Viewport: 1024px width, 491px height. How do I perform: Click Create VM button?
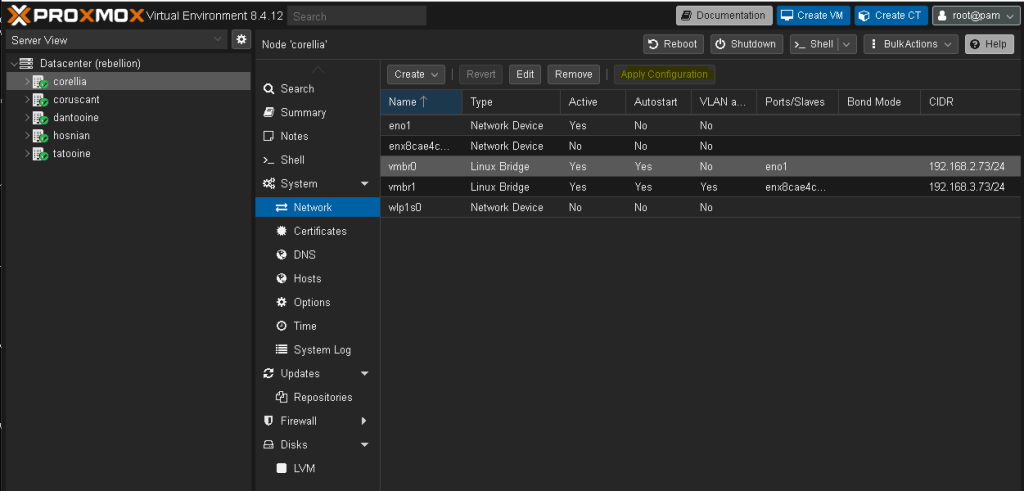coord(813,15)
